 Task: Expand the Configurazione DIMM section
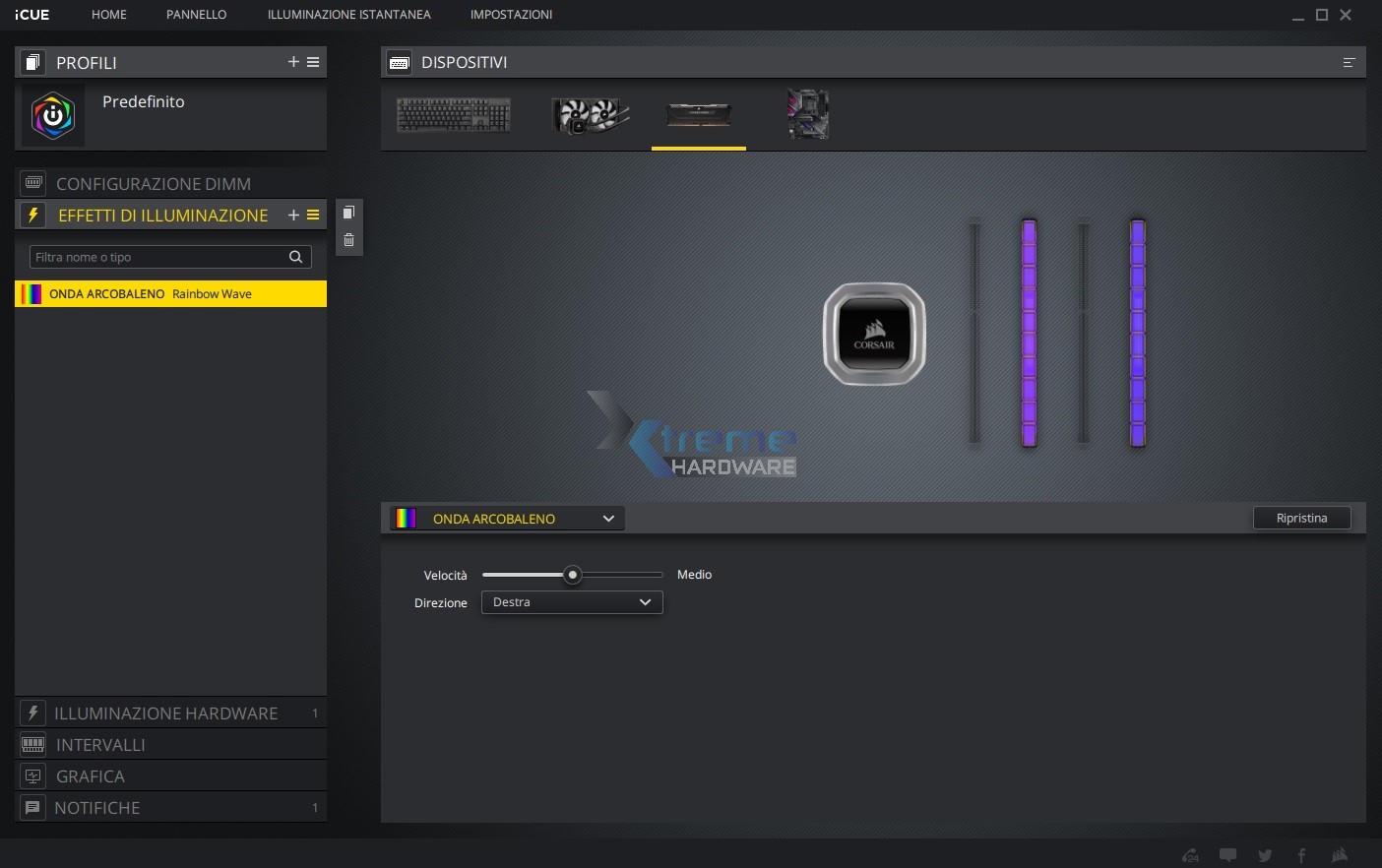(x=154, y=184)
